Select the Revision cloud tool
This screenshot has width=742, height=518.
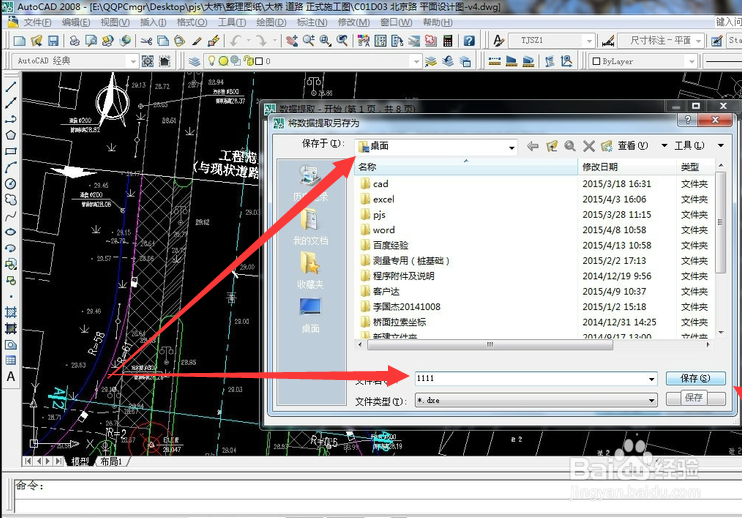tap(10, 200)
